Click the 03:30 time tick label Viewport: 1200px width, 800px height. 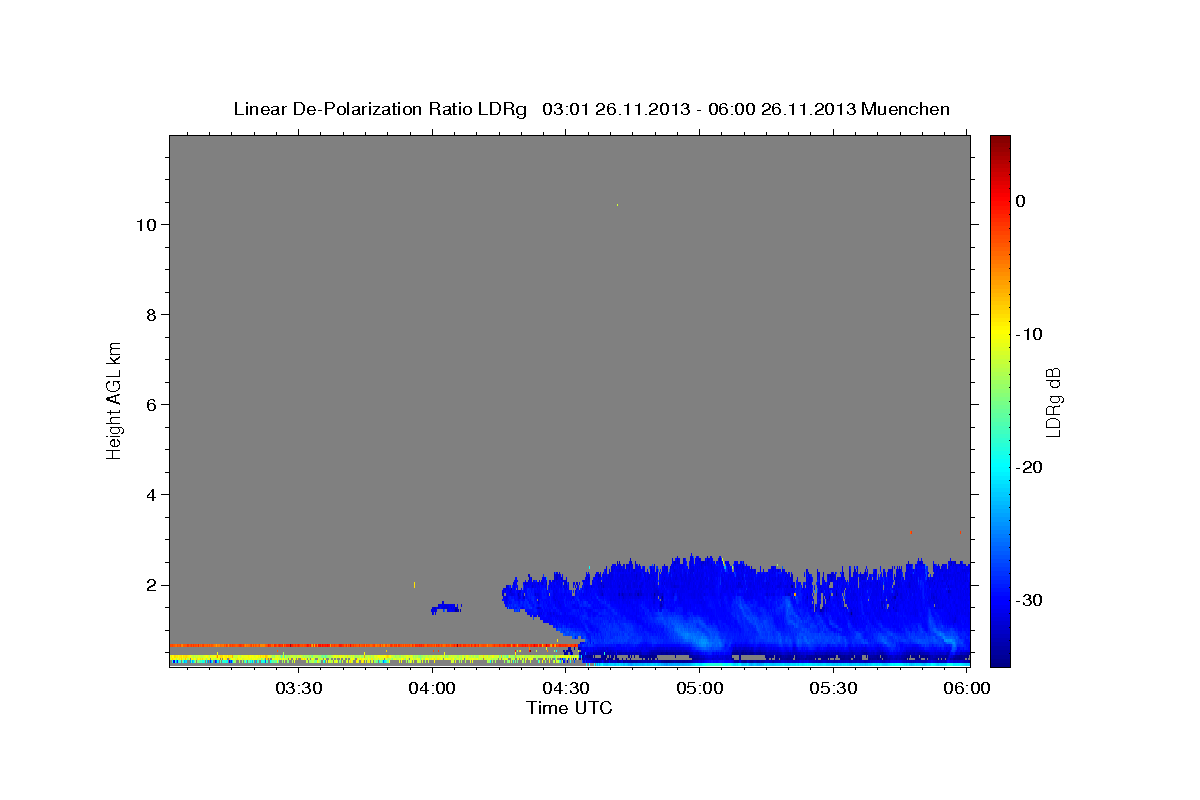(x=298, y=688)
